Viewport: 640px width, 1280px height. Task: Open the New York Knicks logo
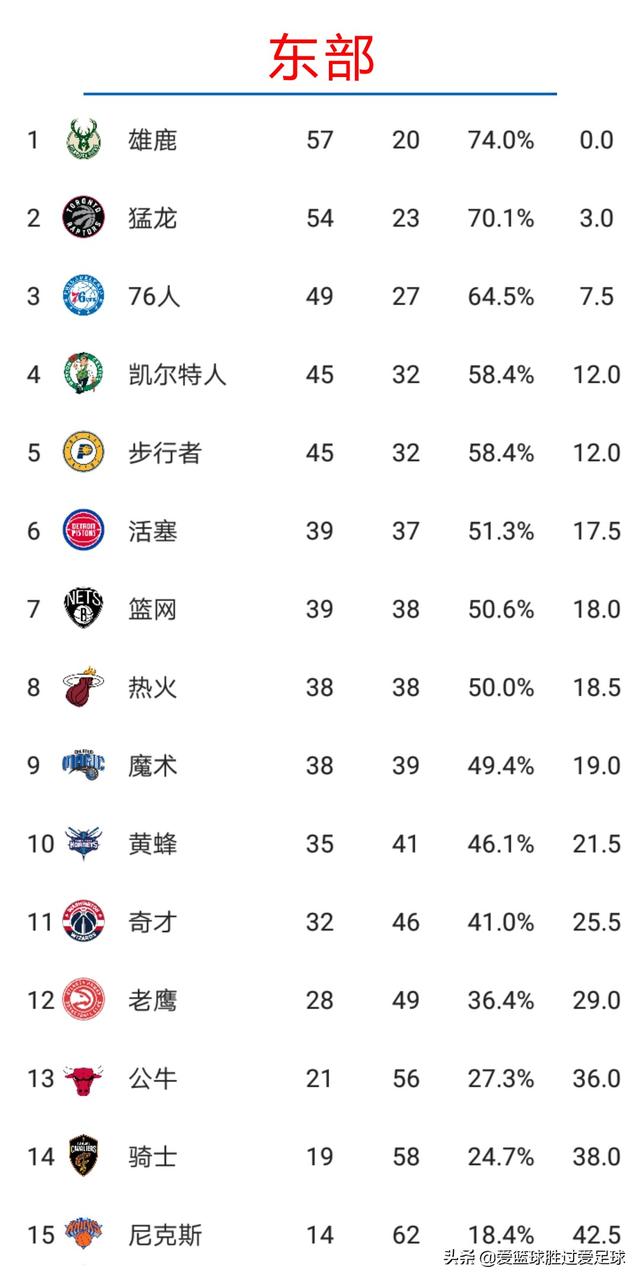[84, 1234]
